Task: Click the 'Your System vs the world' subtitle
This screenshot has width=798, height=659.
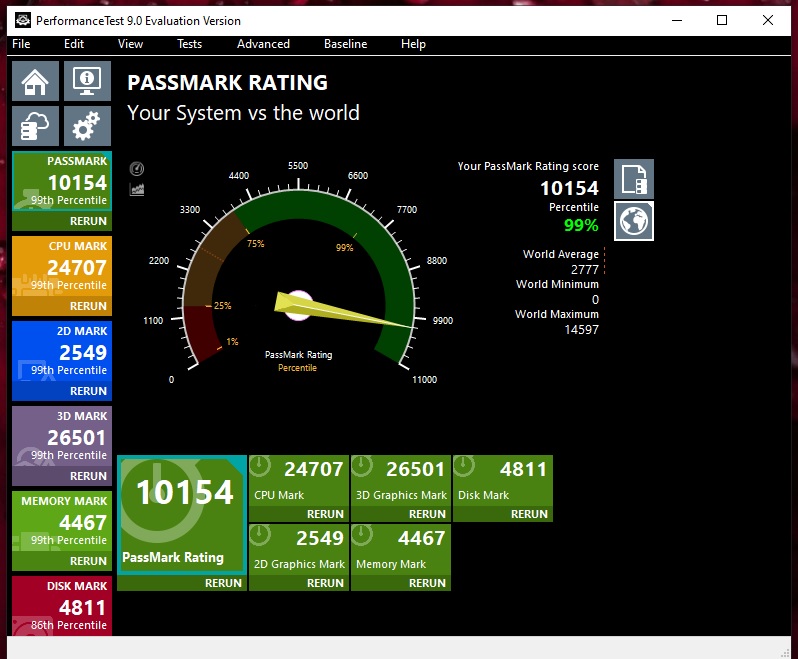Action: tap(243, 113)
